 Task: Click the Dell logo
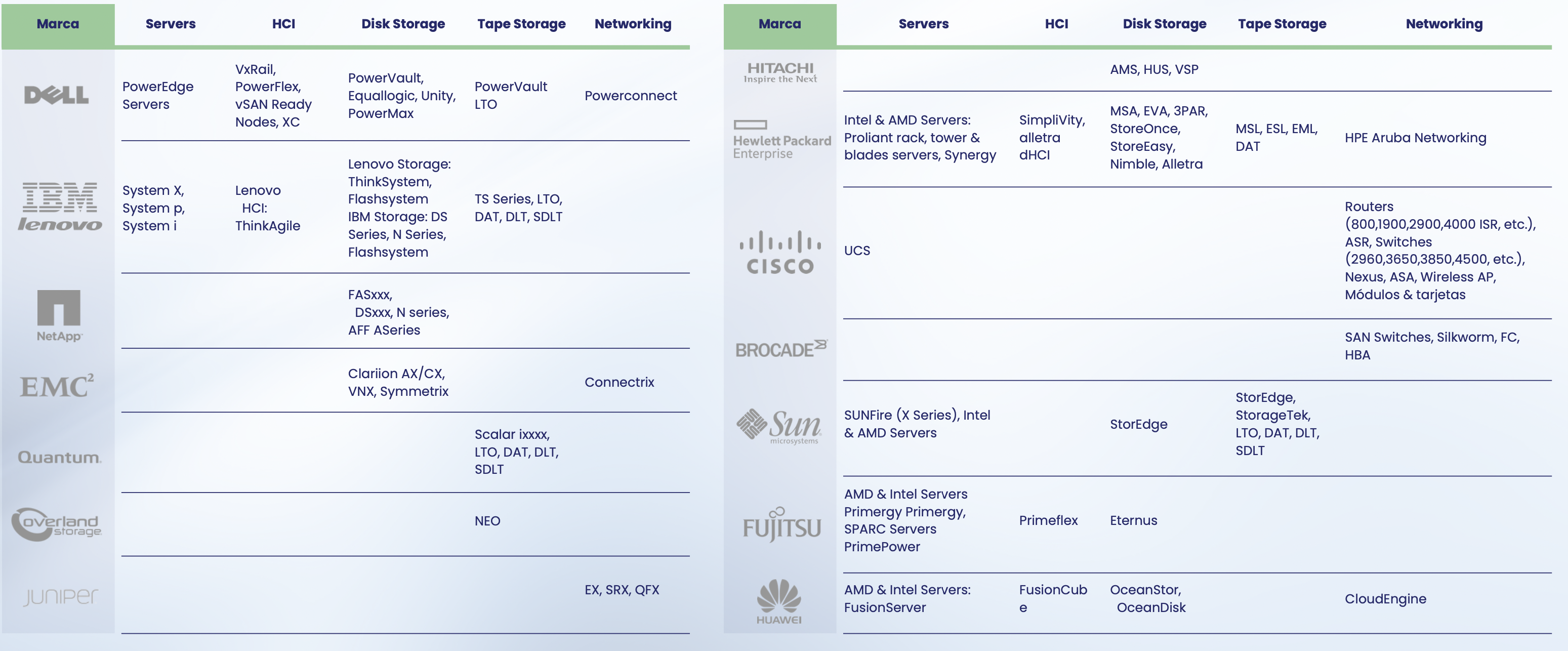pyautogui.click(x=57, y=95)
